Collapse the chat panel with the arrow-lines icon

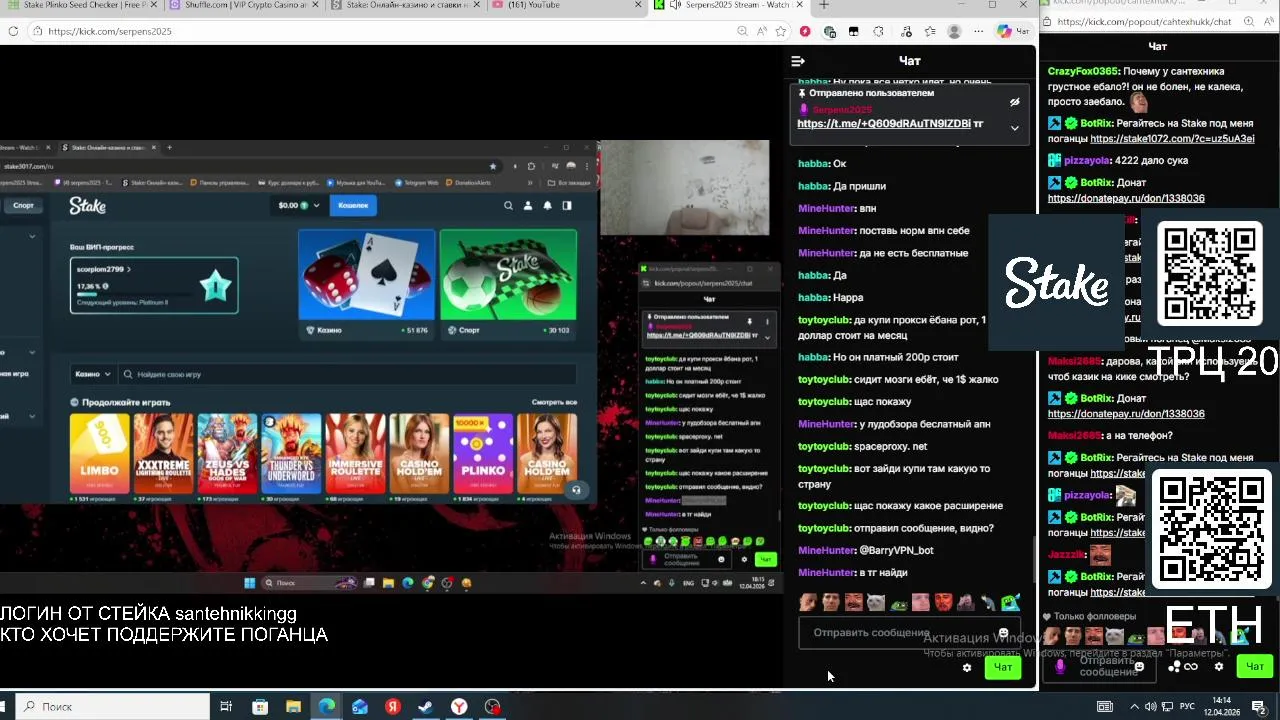pos(798,61)
